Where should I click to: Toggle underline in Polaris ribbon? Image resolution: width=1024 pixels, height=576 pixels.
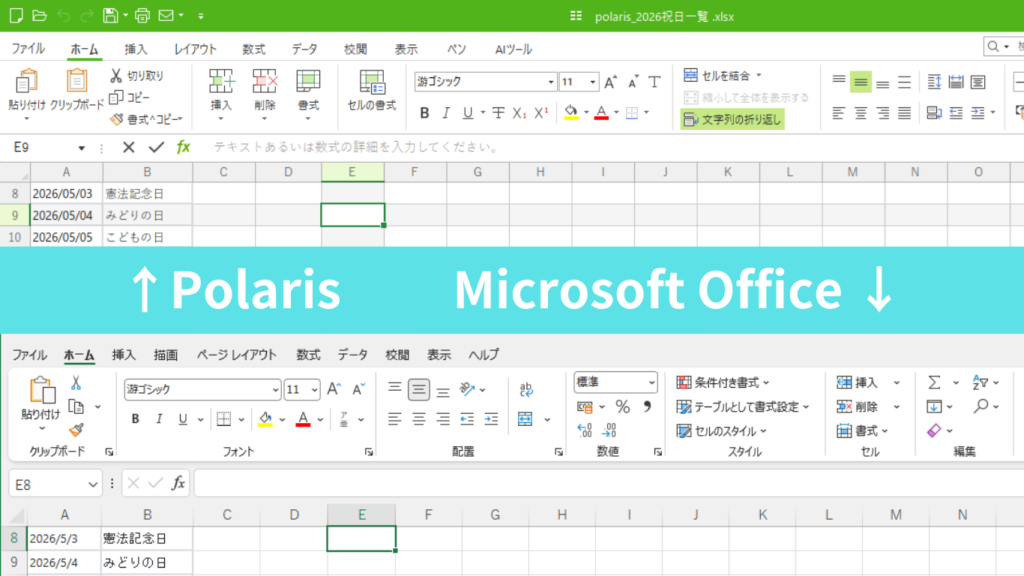[x=468, y=113]
